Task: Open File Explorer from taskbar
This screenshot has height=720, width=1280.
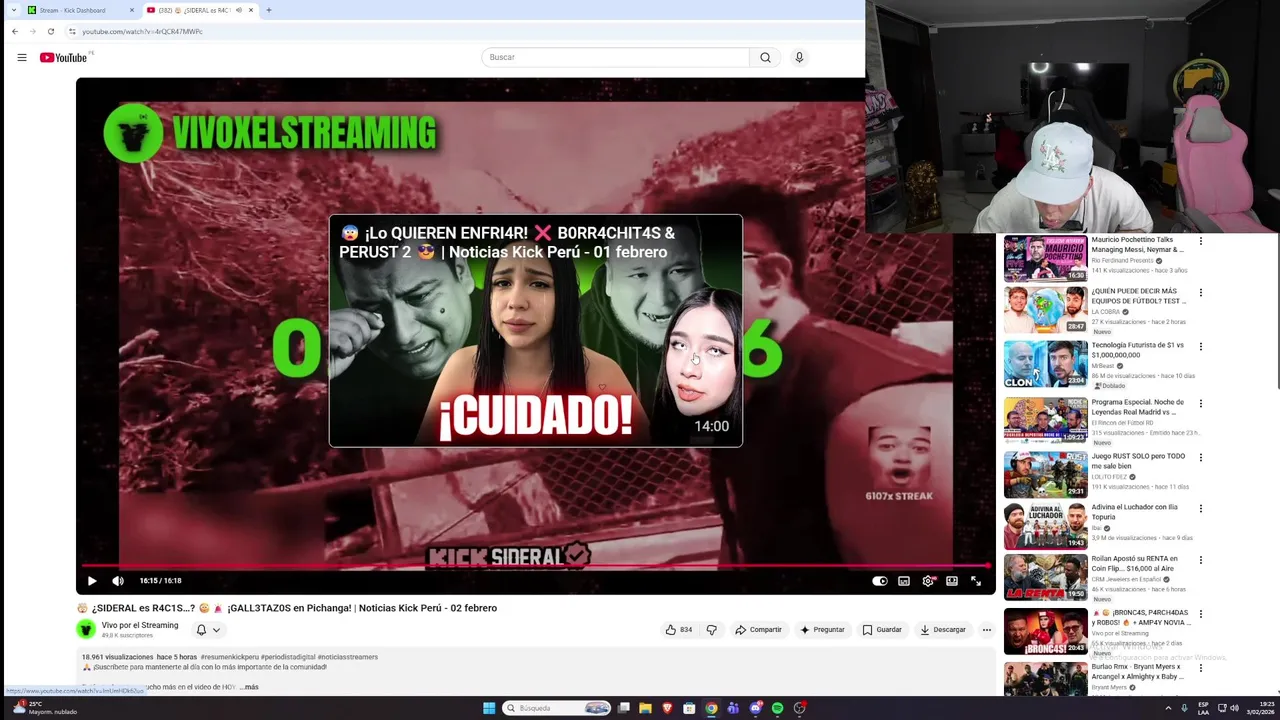Action: coord(646,708)
